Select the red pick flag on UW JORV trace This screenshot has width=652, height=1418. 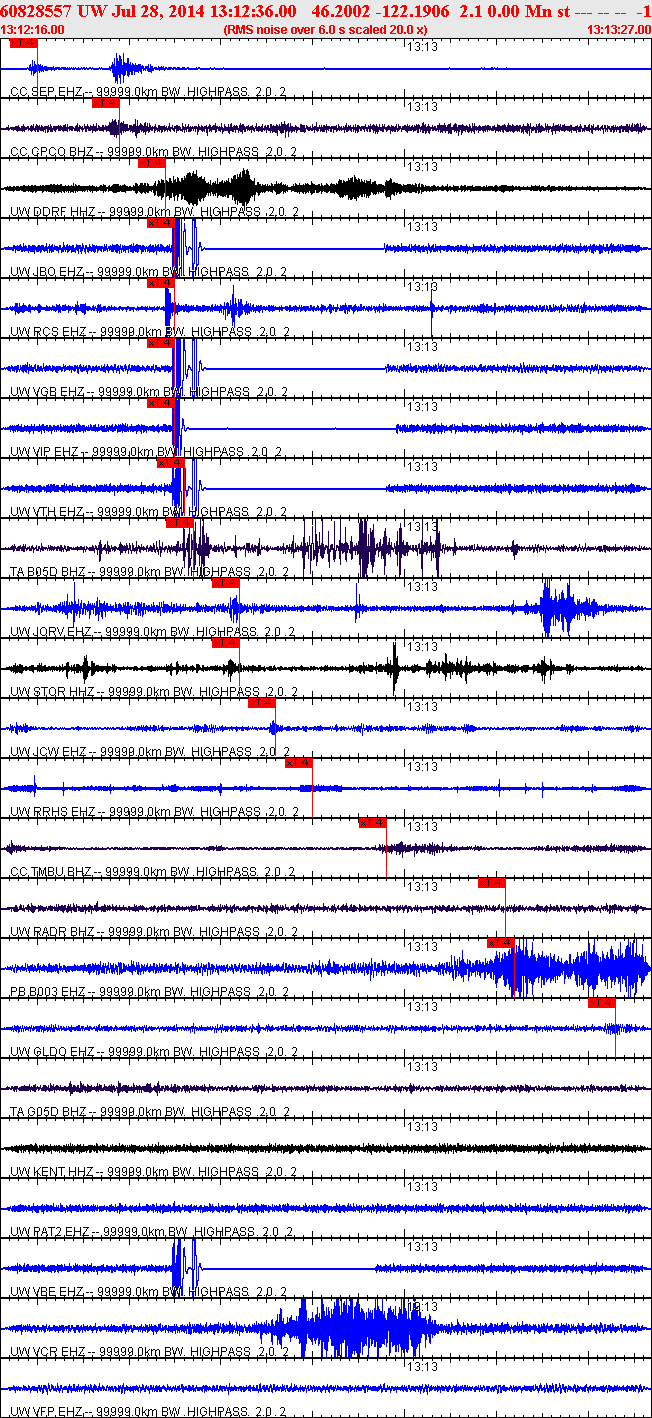[226, 583]
